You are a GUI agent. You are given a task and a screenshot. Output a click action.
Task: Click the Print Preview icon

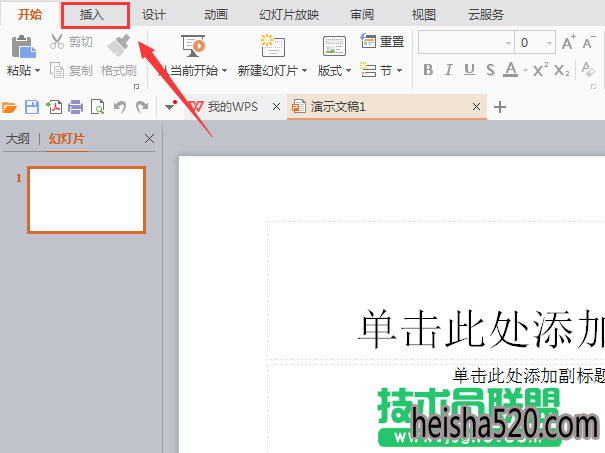pyautogui.click(x=97, y=107)
